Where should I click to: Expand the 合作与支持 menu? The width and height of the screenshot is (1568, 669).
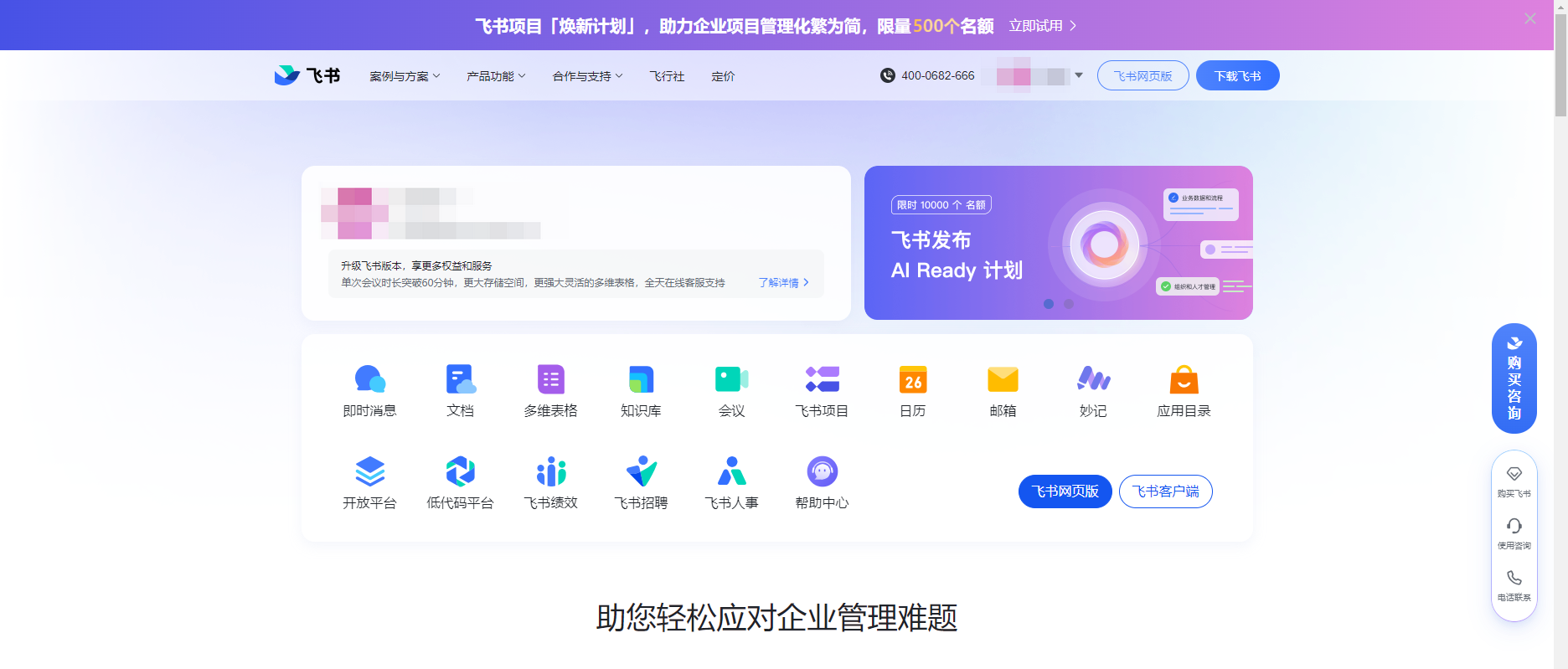point(587,76)
